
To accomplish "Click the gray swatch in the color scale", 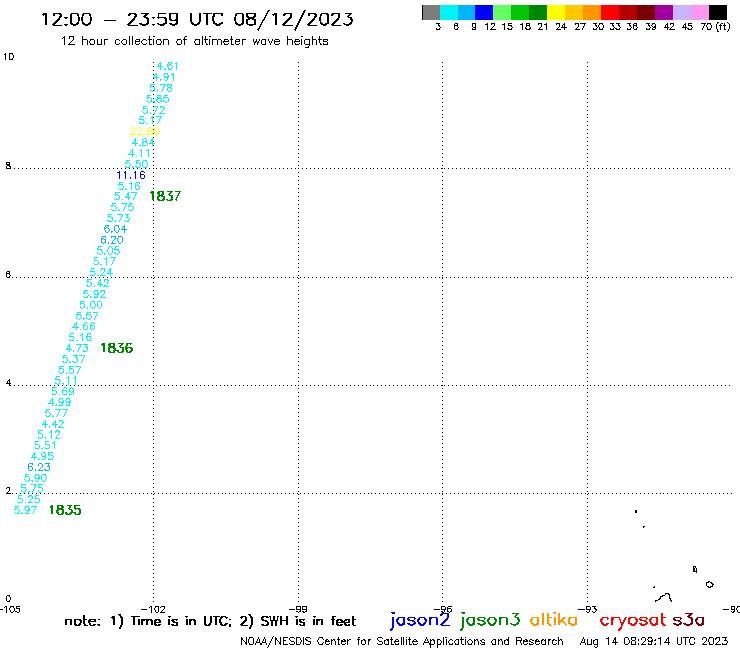I will click(x=431, y=12).
